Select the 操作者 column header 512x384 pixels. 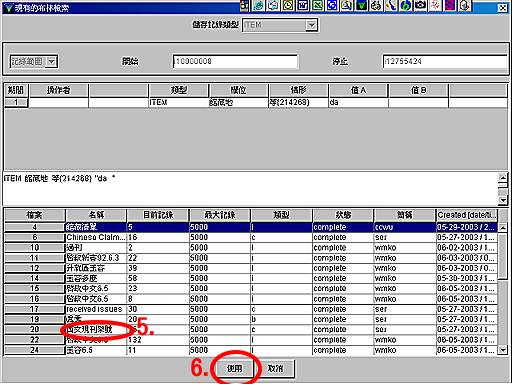(59, 90)
